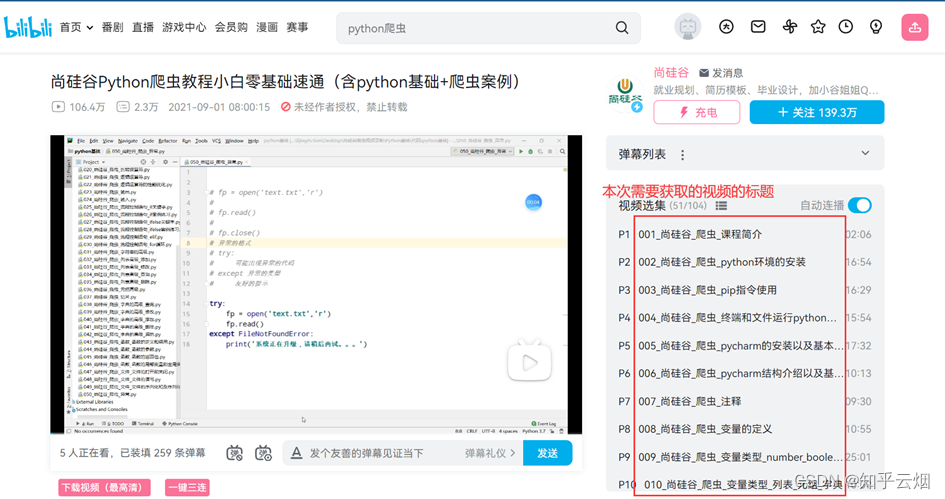Open the 漫画 nav item
This screenshot has width=945, height=499.
pyautogui.click(x=266, y=27)
